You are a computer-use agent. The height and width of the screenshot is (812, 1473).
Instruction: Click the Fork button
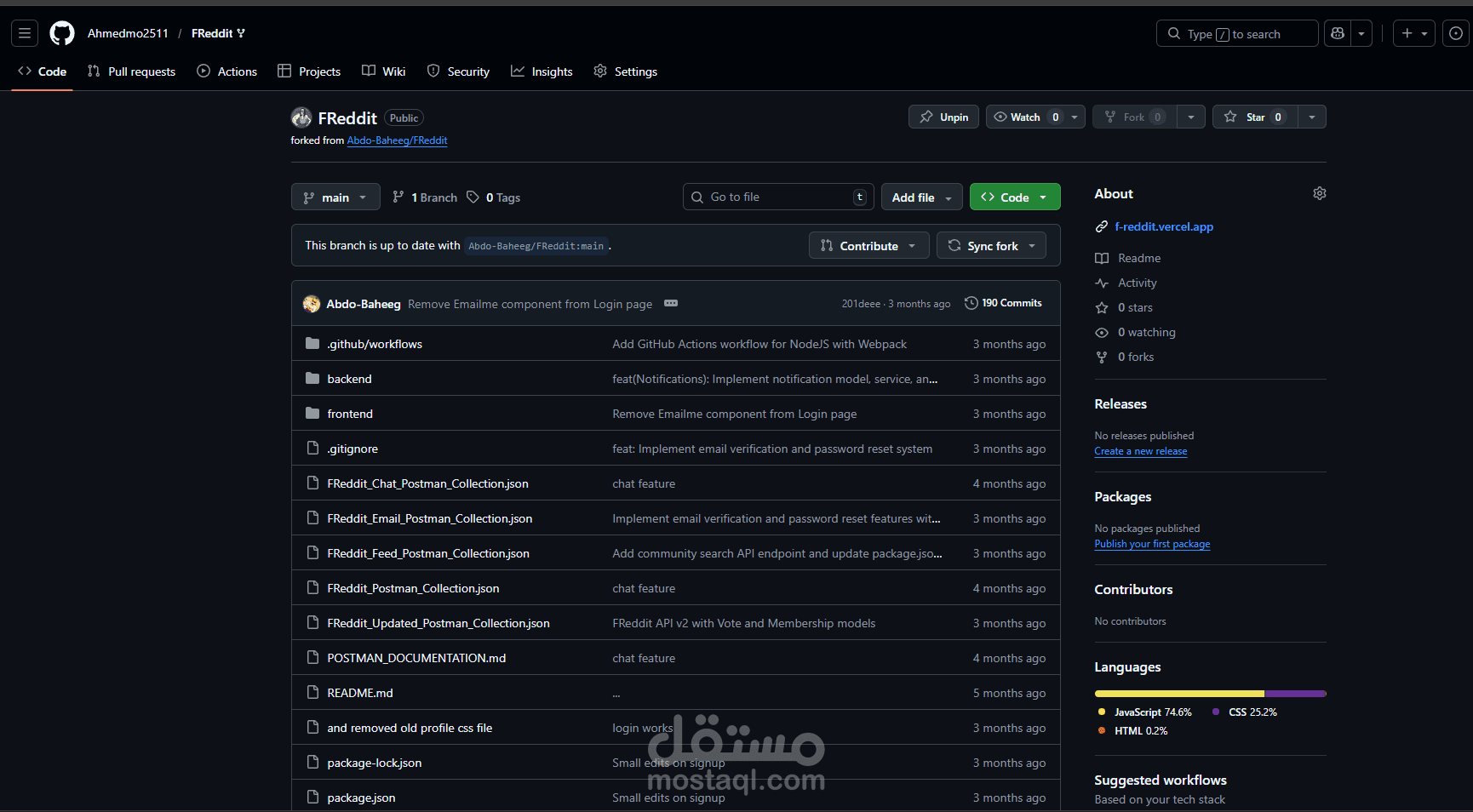1135,117
